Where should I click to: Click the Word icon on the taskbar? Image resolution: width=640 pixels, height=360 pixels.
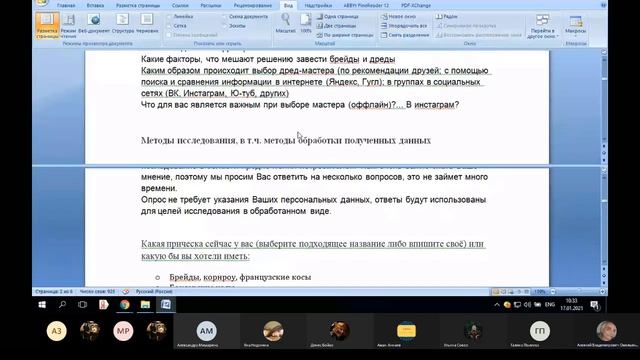[166, 304]
